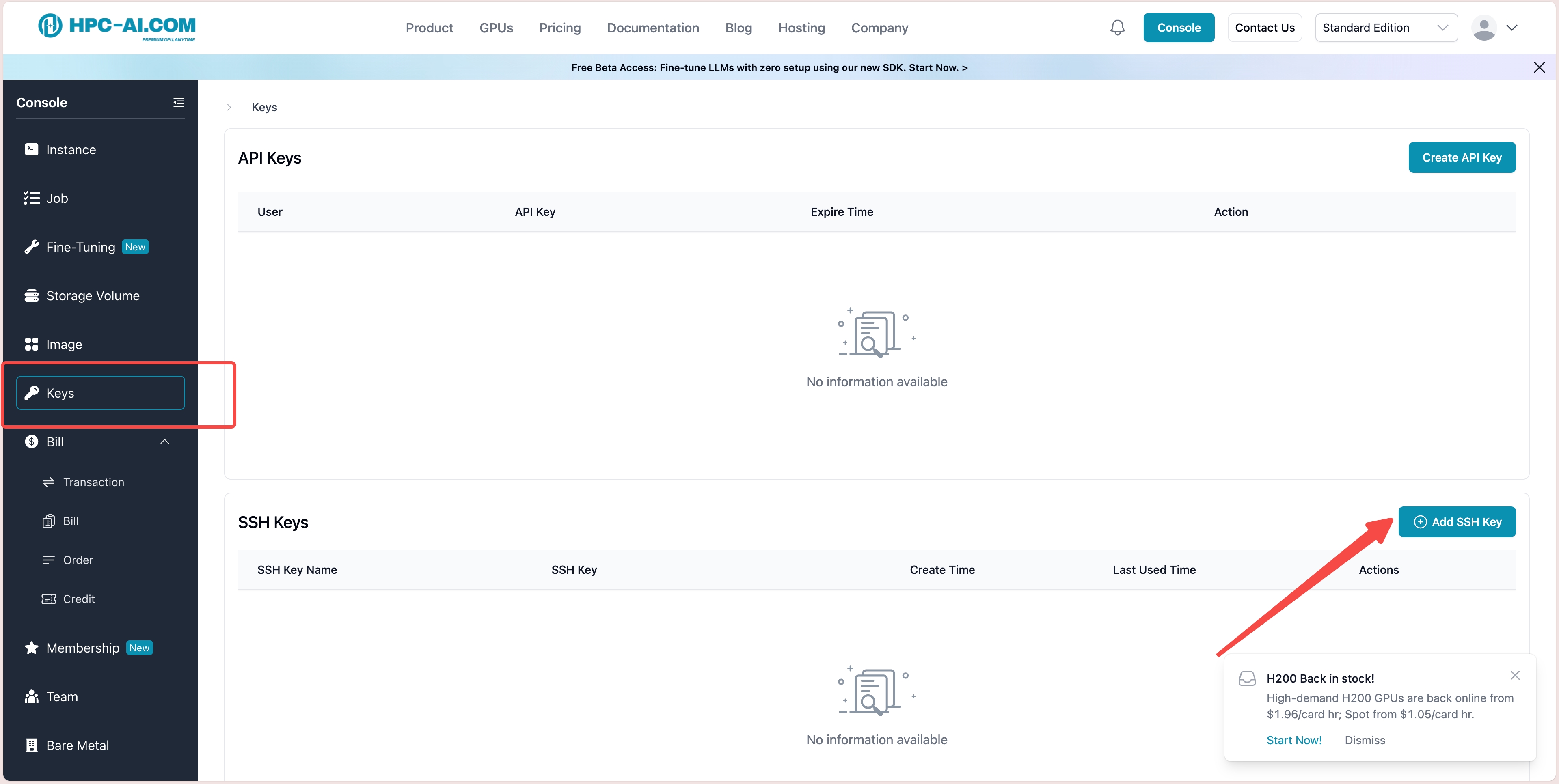
Task: Close the H200 Back in stock popup
Action: click(x=1515, y=675)
